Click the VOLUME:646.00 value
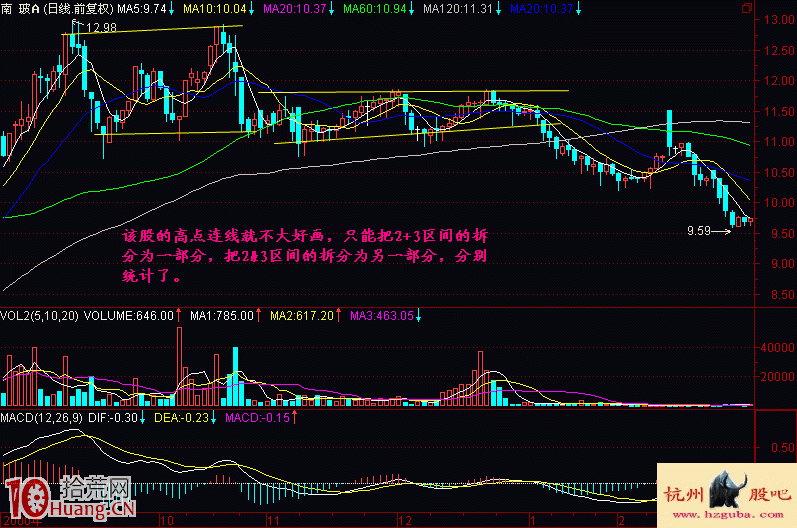This screenshot has width=797, height=528. pyautogui.click(x=129, y=316)
